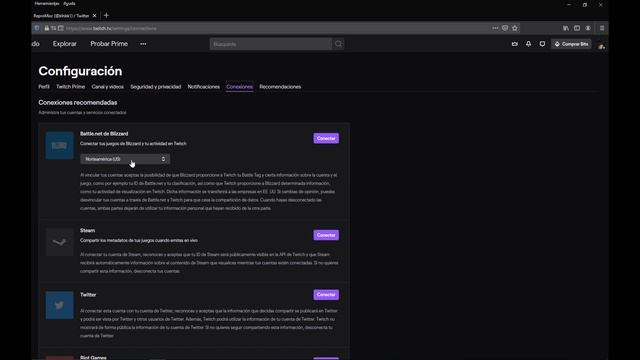Connect the Battle.net de Blizzard account

326,138
